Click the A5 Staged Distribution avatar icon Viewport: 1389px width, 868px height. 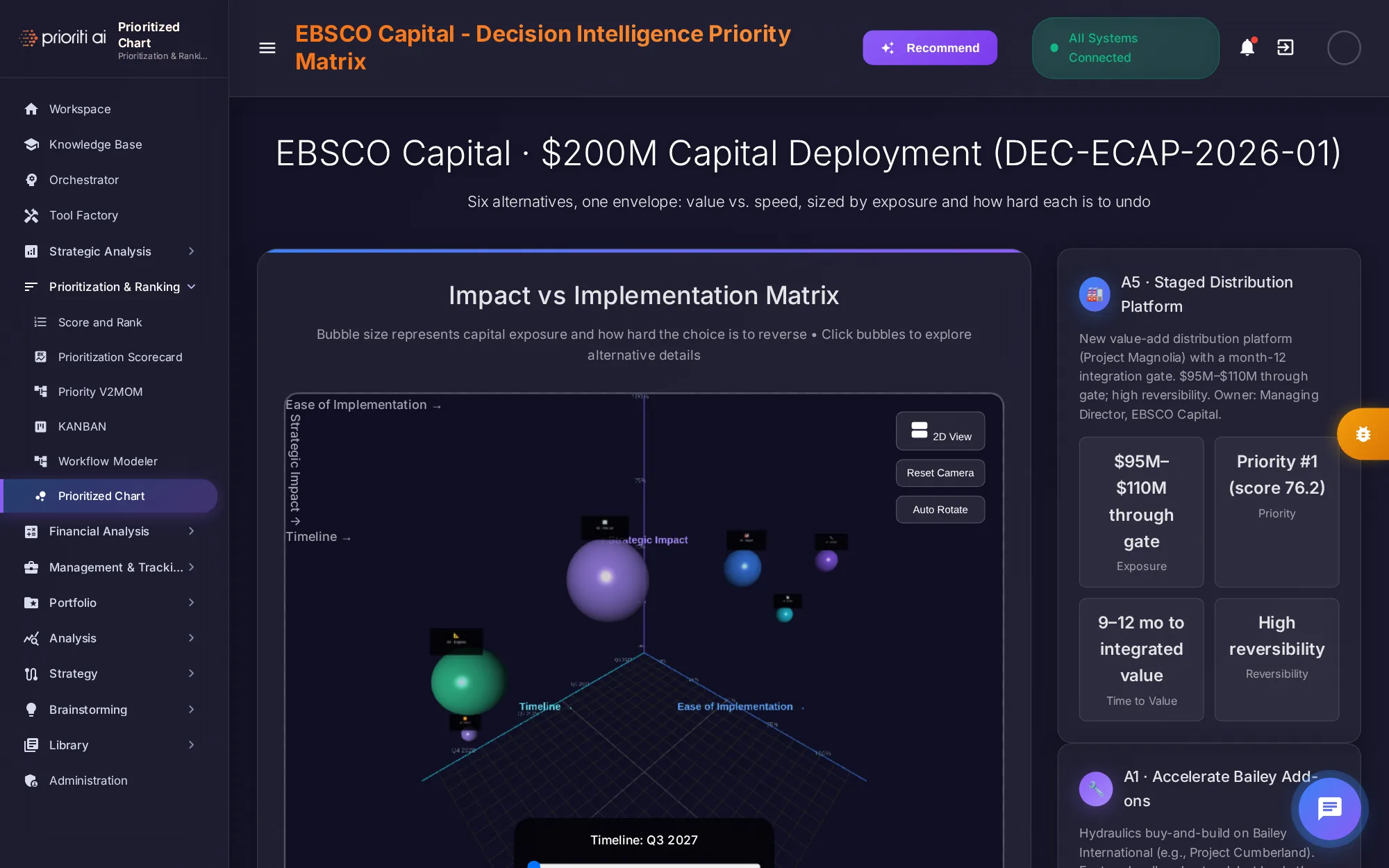coord(1095,294)
